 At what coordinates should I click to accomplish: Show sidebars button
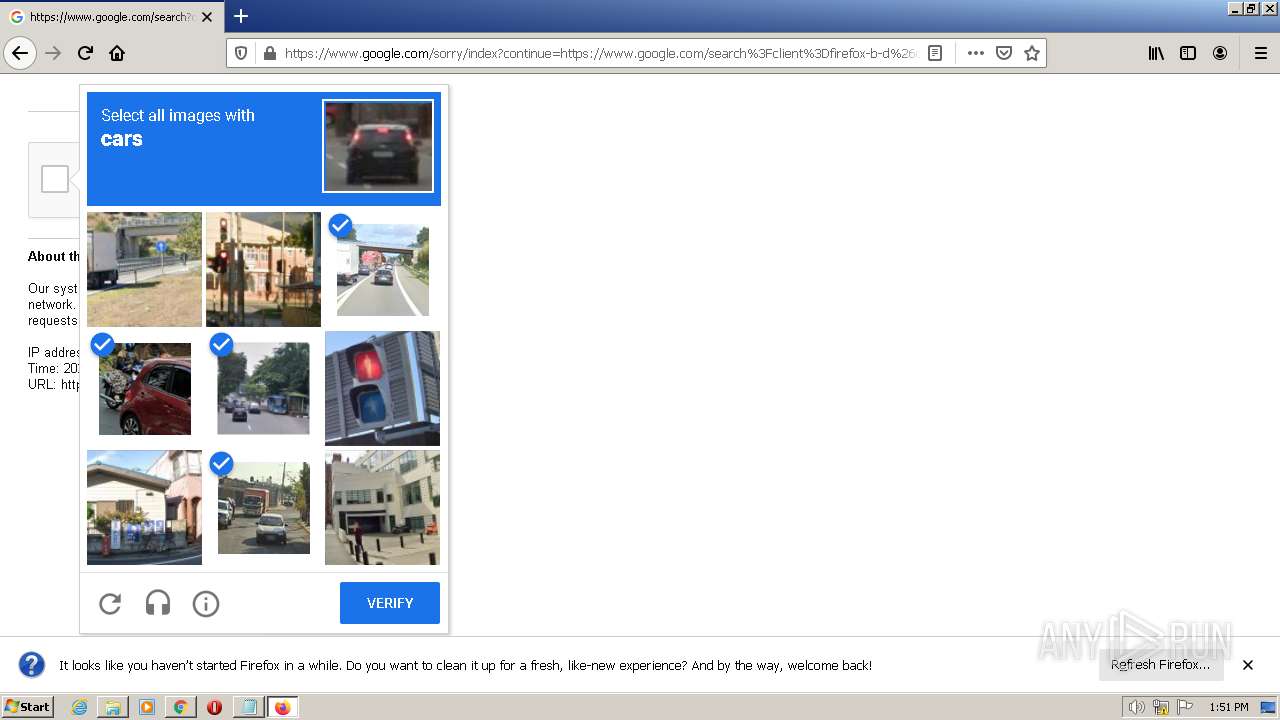1188,53
